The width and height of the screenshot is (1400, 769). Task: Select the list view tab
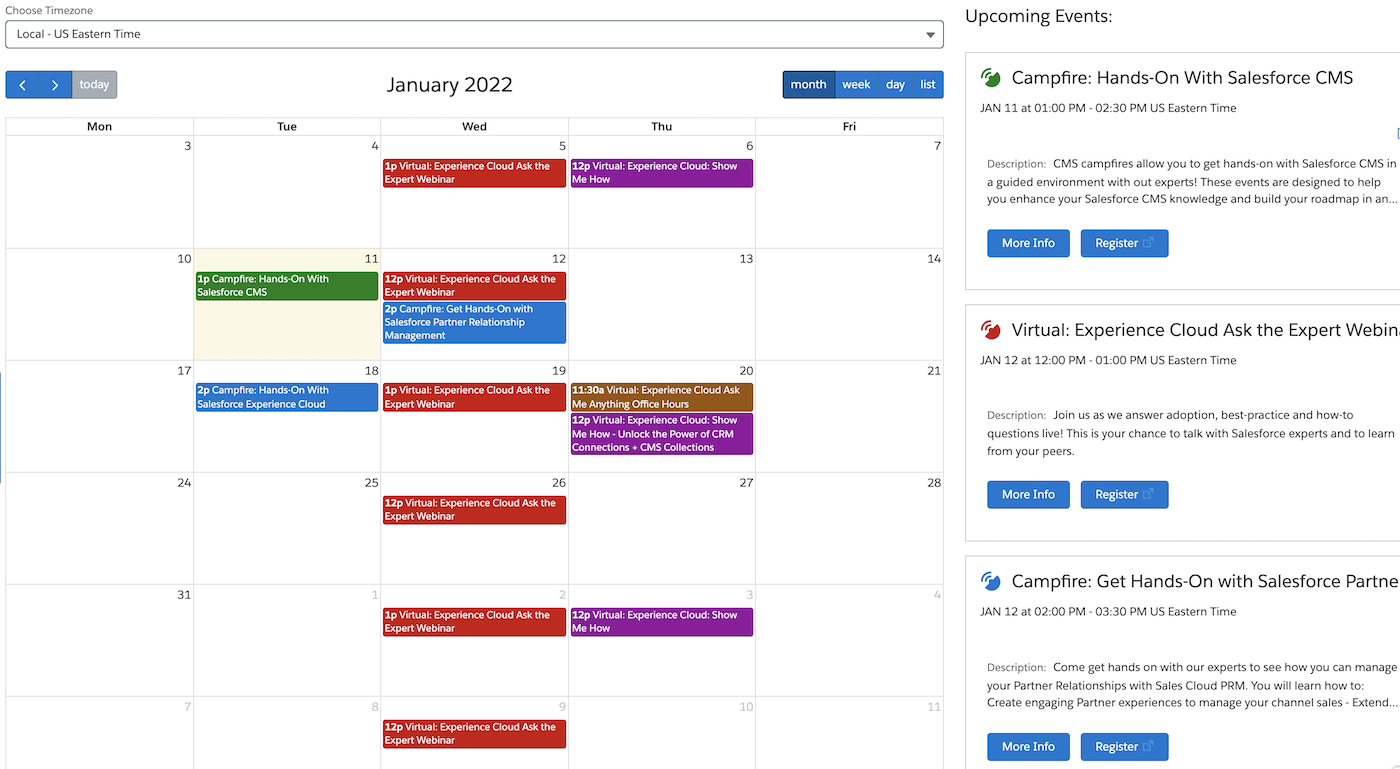click(927, 85)
